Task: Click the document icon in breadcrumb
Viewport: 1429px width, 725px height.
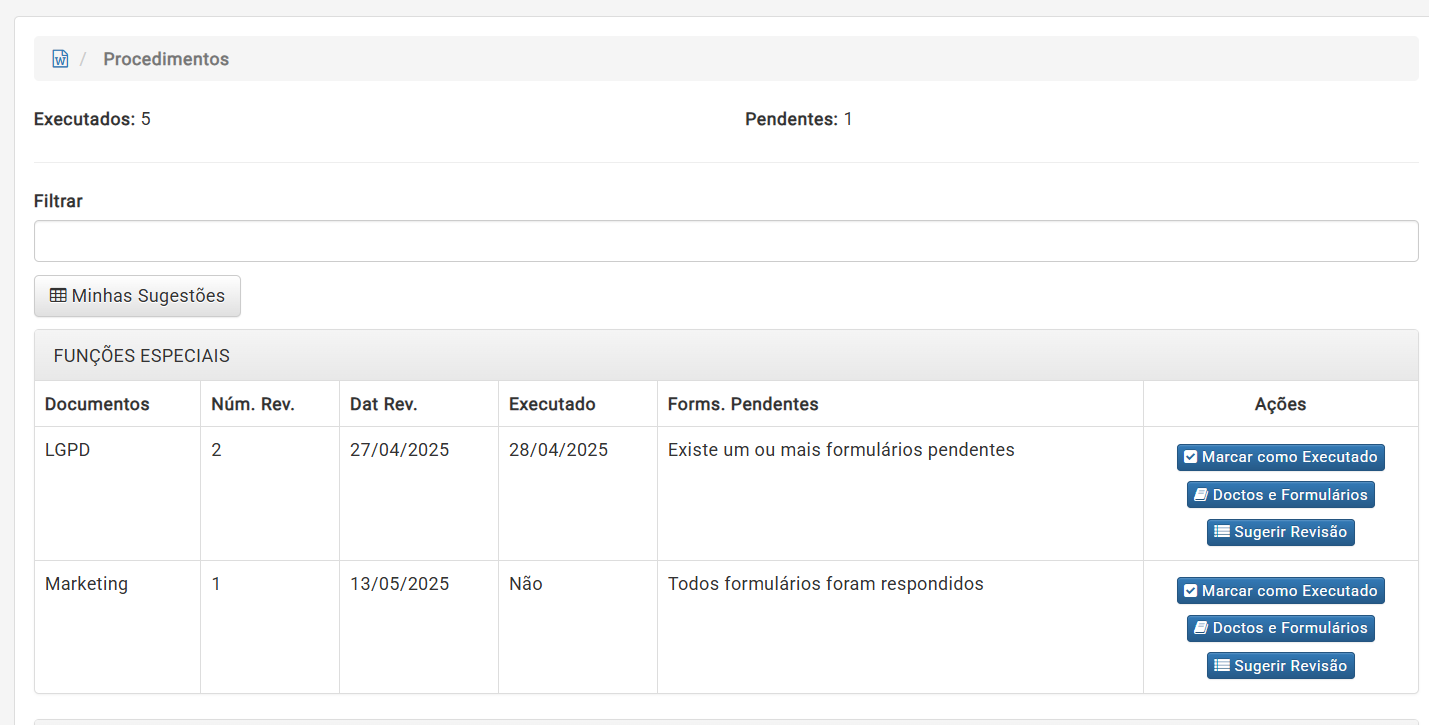Action: click(x=60, y=59)
